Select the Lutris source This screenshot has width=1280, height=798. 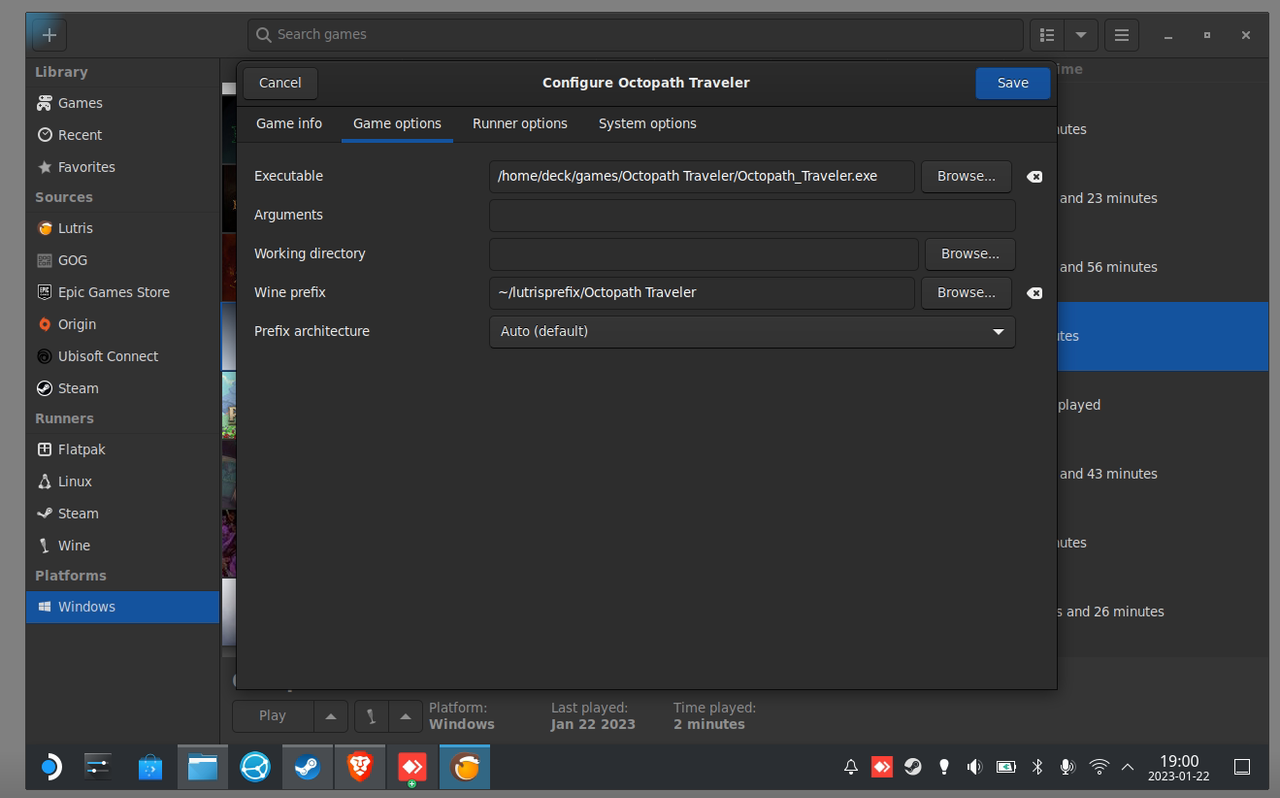pyautogui.click(x=122, y=228)
